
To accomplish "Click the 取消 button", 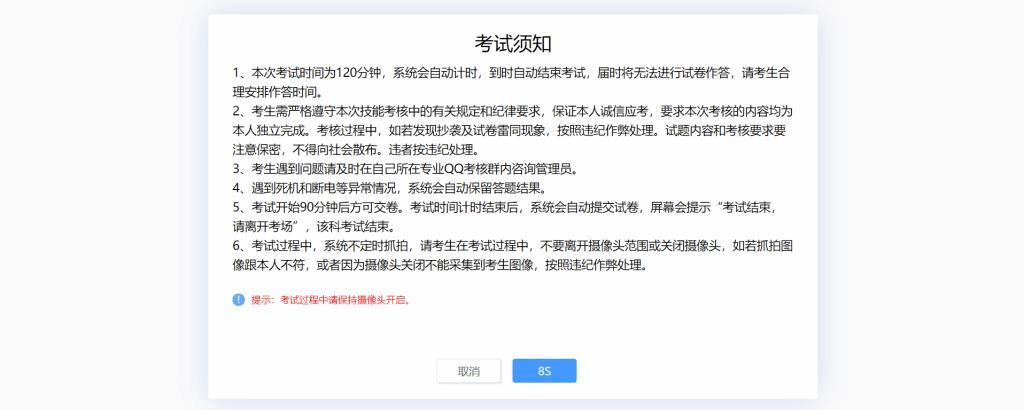I will point(469,371).
